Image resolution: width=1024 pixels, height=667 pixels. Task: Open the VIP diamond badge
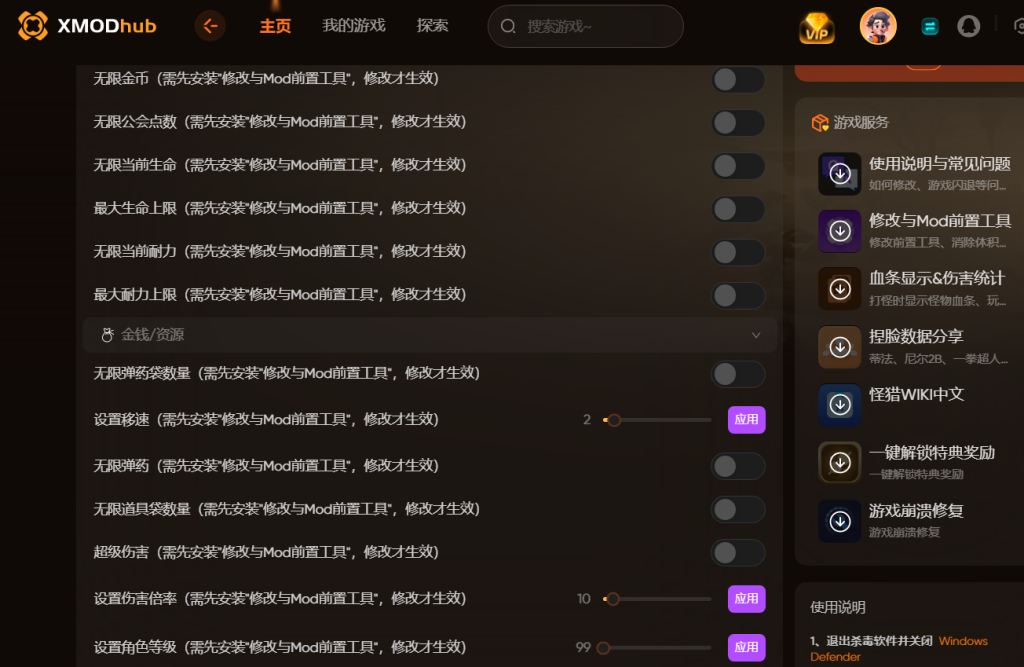click(816, 27)
